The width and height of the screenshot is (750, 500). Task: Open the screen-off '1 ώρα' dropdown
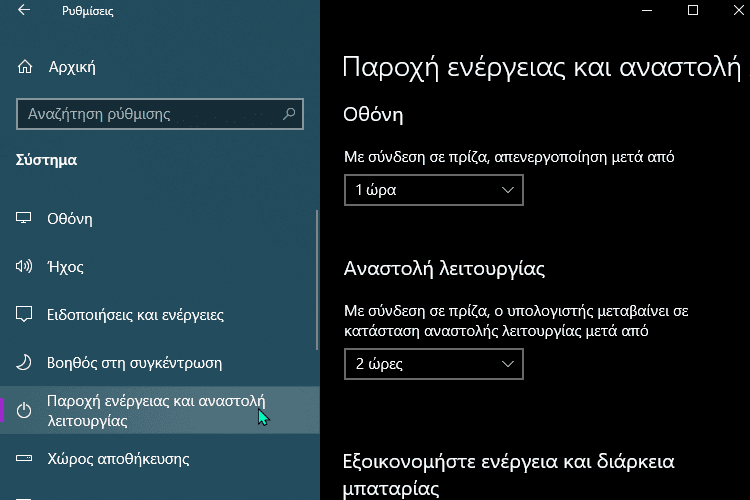point(434,190)
